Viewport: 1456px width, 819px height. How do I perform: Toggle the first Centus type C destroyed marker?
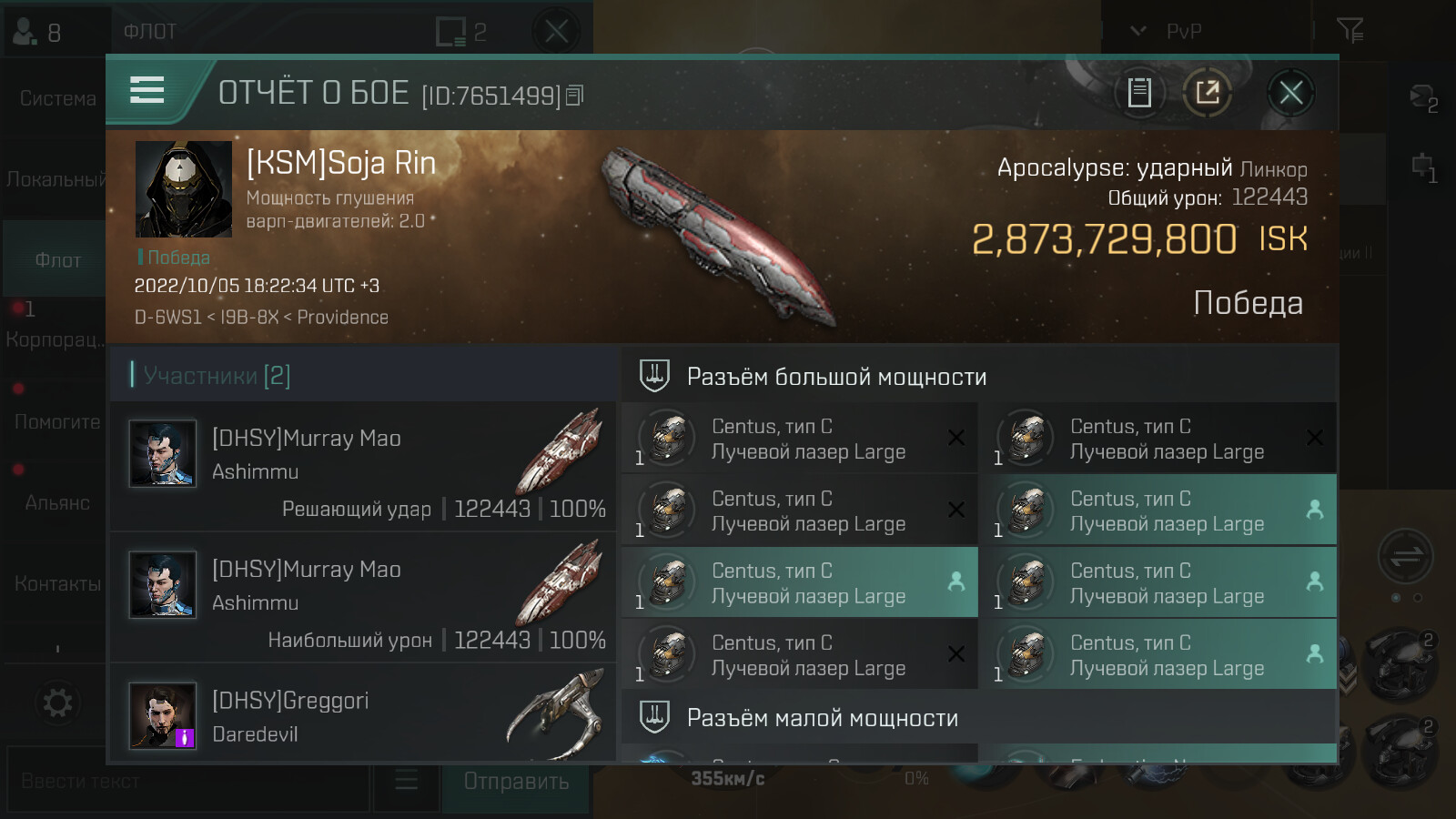pyautogui.click(x=956, y=438)
